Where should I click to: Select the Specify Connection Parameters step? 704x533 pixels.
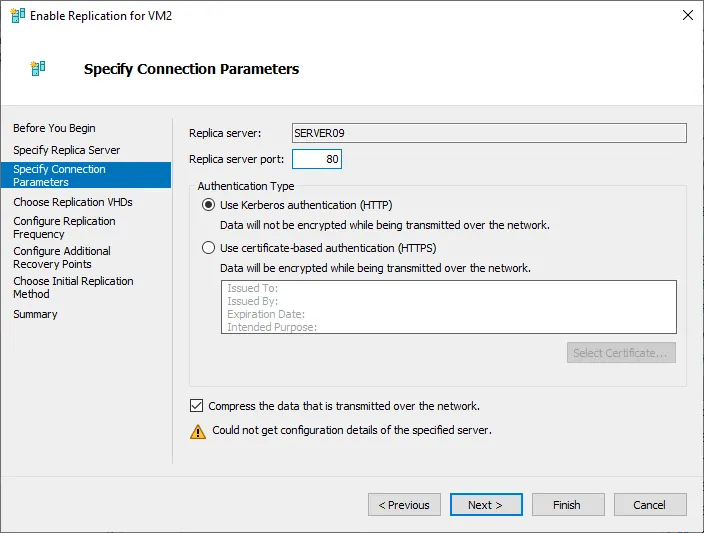pos(59,176)
